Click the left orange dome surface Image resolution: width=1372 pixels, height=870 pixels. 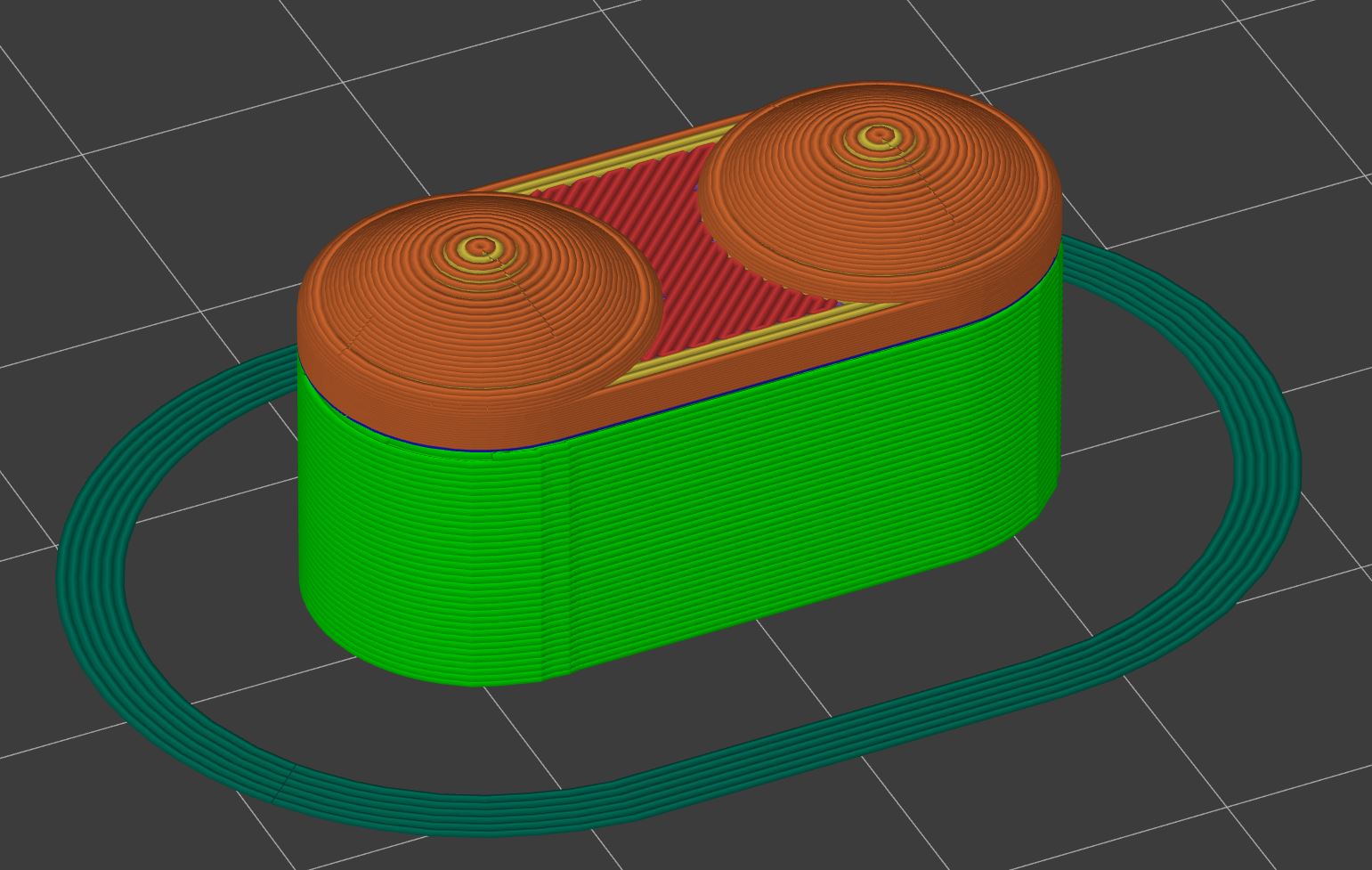pos(418,303)
